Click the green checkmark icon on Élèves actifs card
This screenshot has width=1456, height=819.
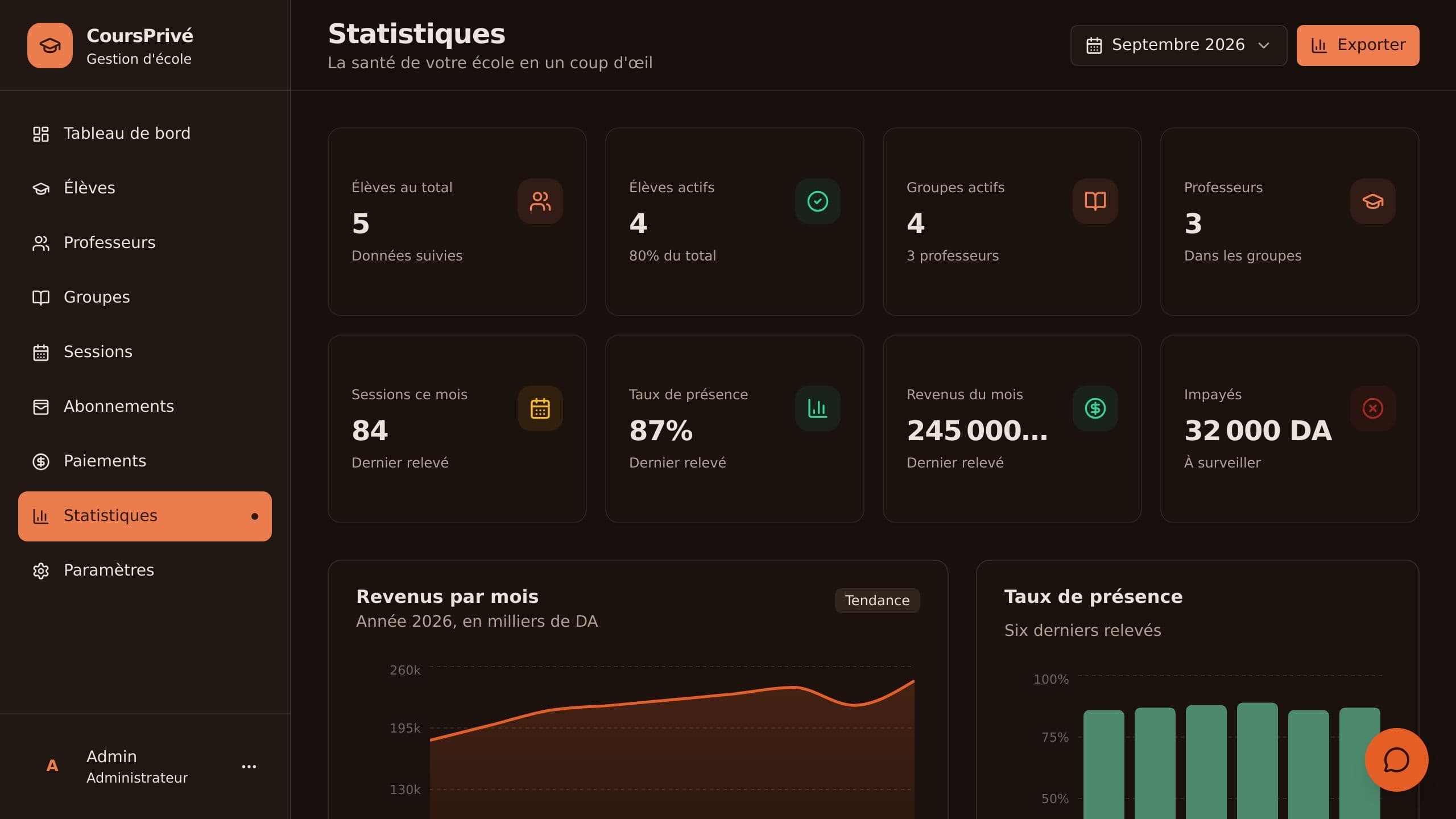point(817,201)
